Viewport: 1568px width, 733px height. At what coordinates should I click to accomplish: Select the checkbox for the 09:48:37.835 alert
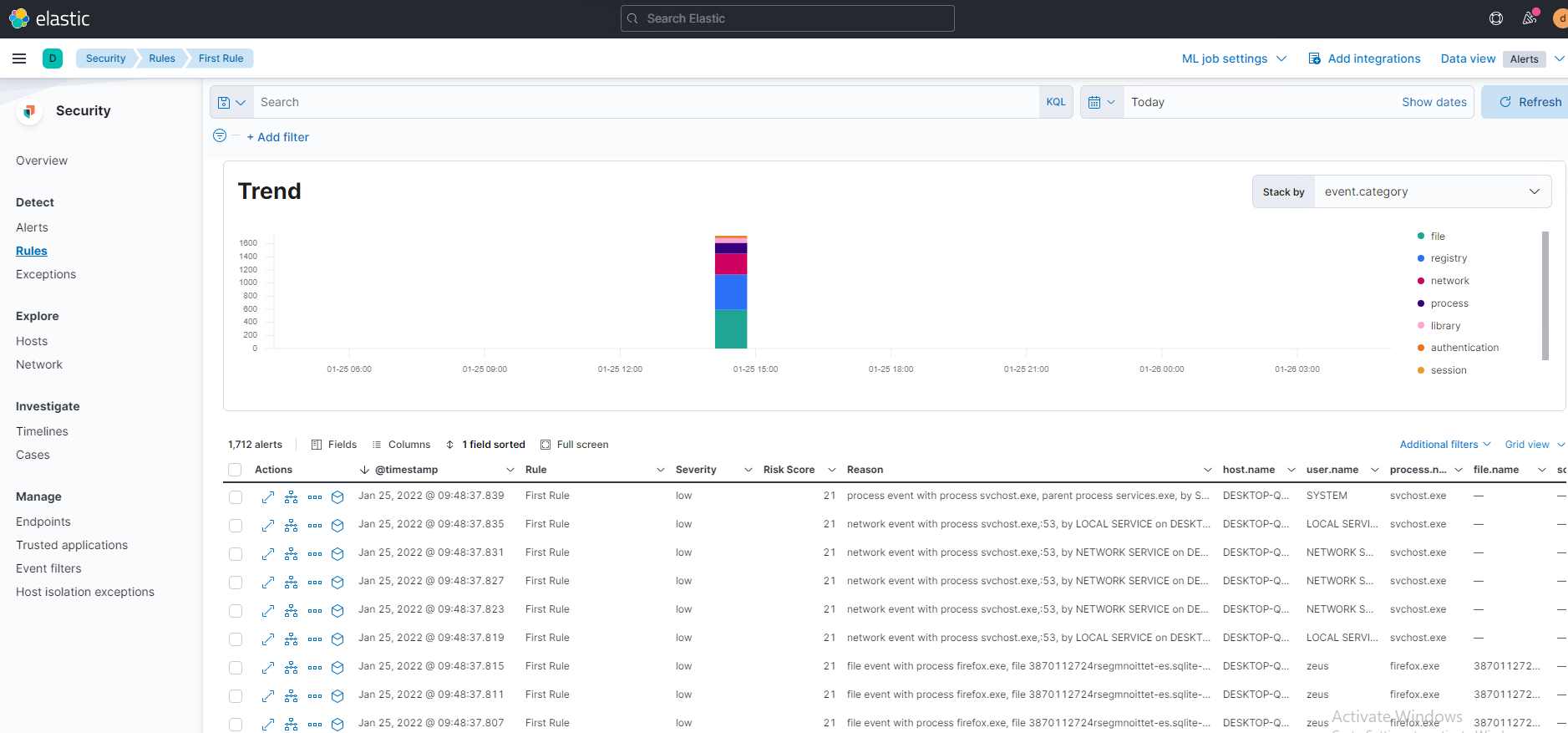pos(236,526)
